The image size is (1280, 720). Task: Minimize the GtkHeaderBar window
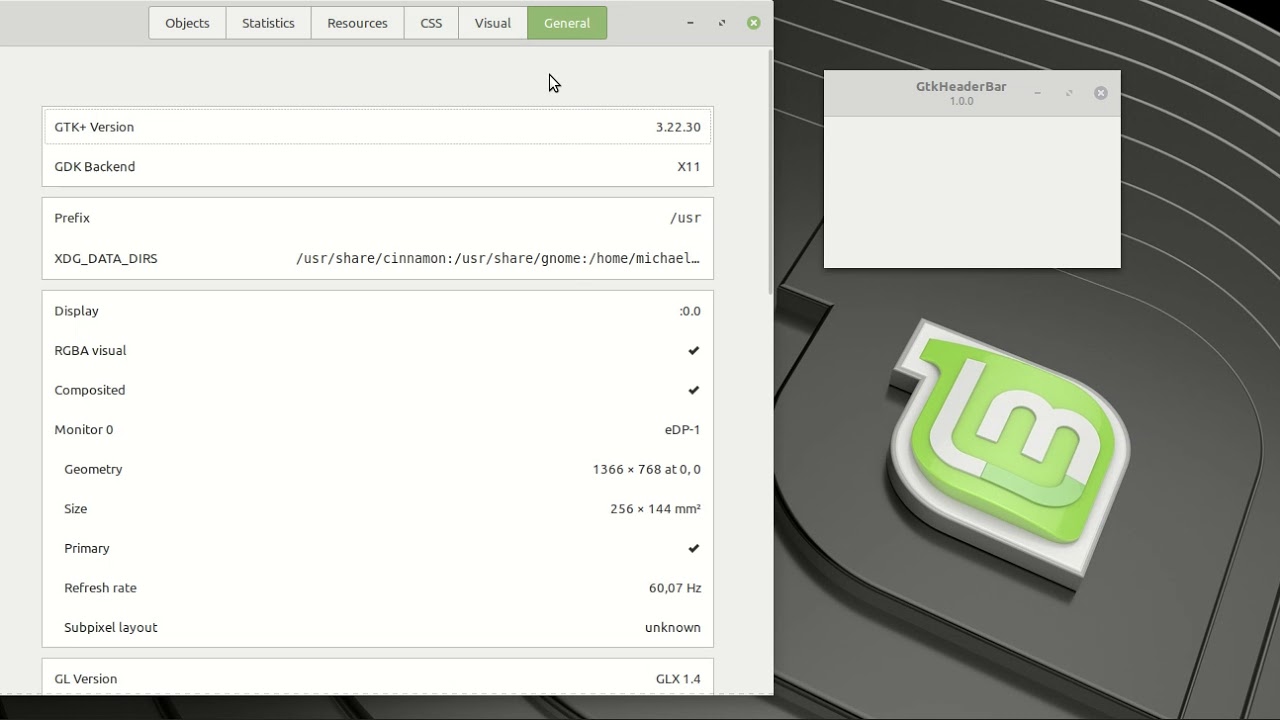coord(1037,93)
